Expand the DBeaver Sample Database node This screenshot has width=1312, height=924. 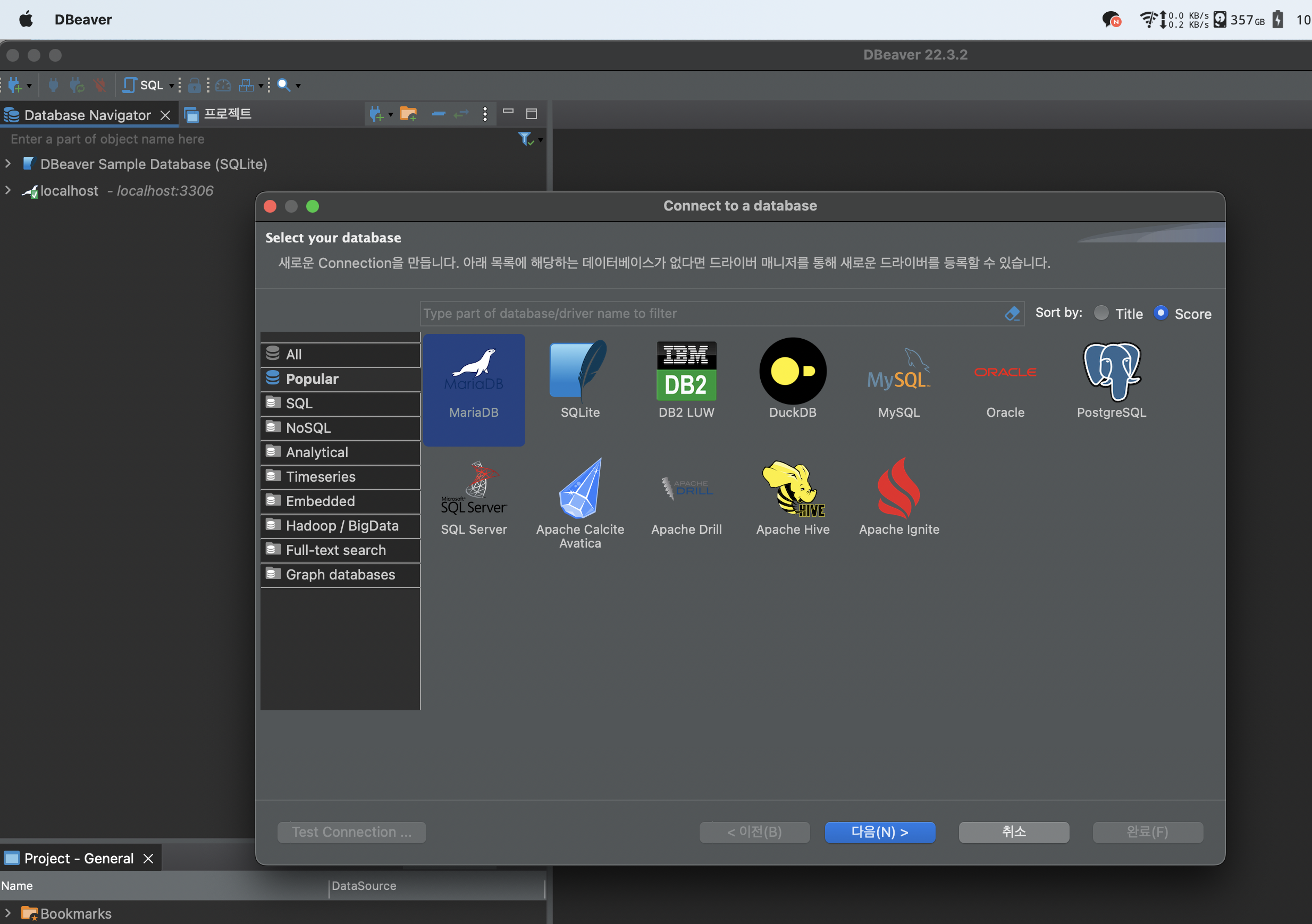pyautogui.click(x=8, y=164)
